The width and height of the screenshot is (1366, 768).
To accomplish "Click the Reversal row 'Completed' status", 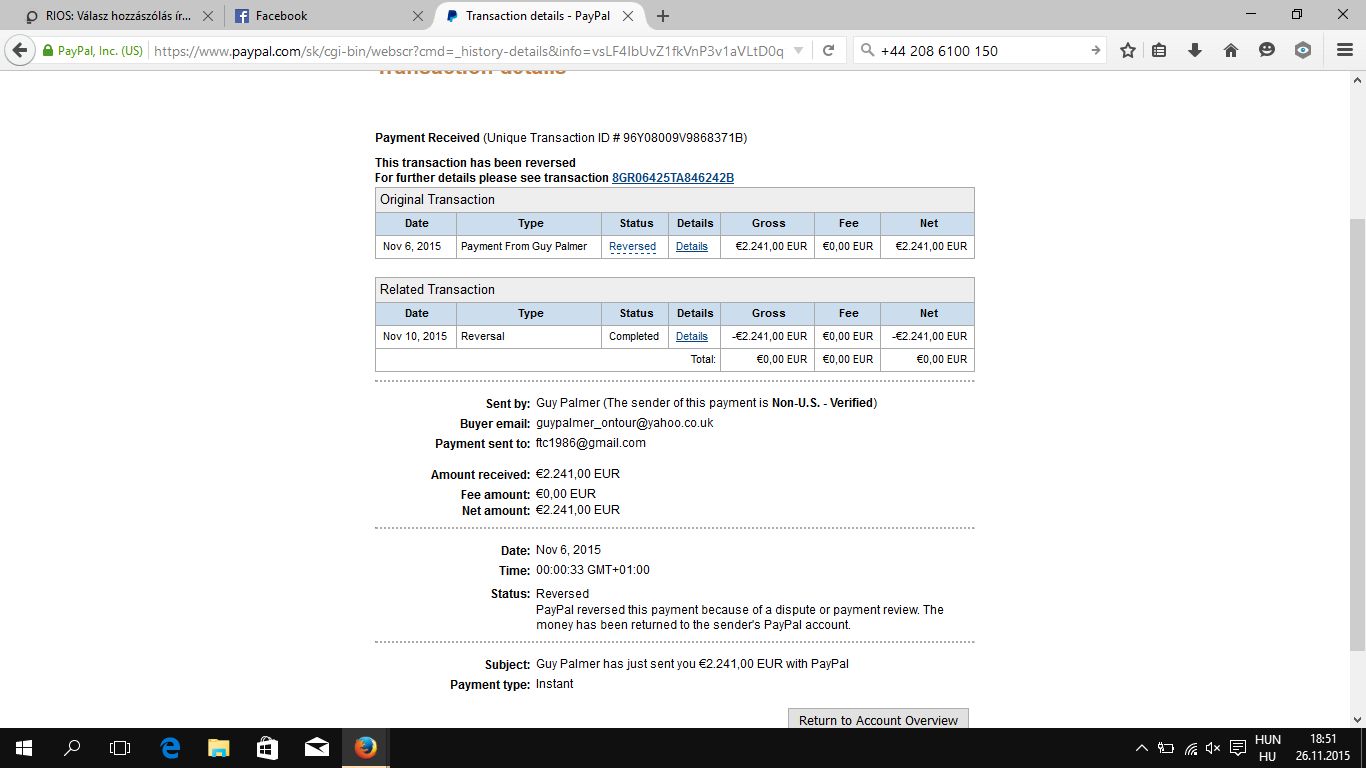I will (634, 336).
